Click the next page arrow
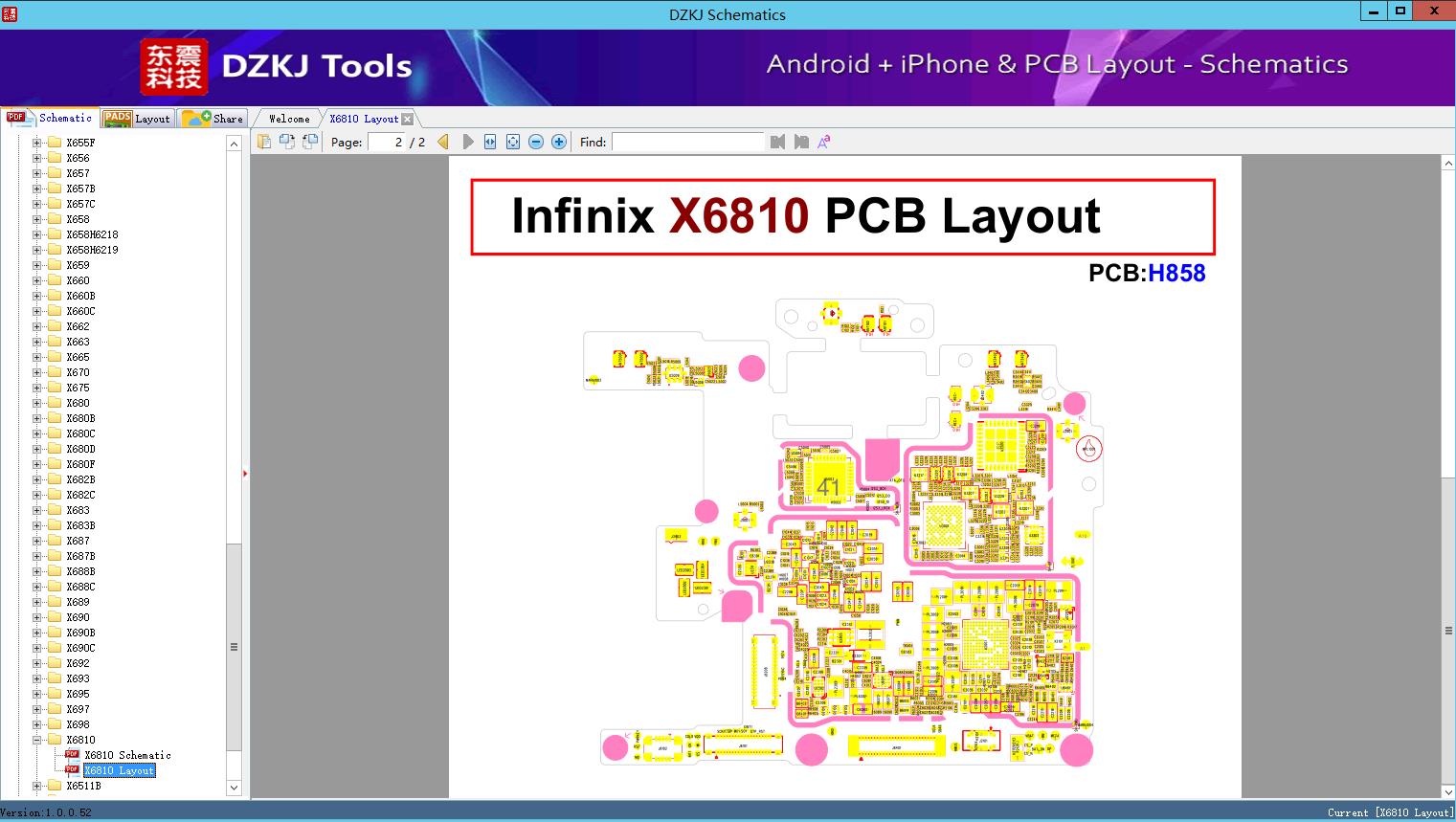The width and height of the screenshot is (1456, 822). (x=468, y=142)
